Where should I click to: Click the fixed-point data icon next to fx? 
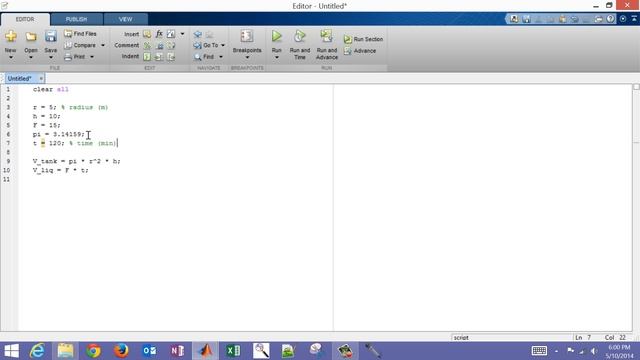171,34
